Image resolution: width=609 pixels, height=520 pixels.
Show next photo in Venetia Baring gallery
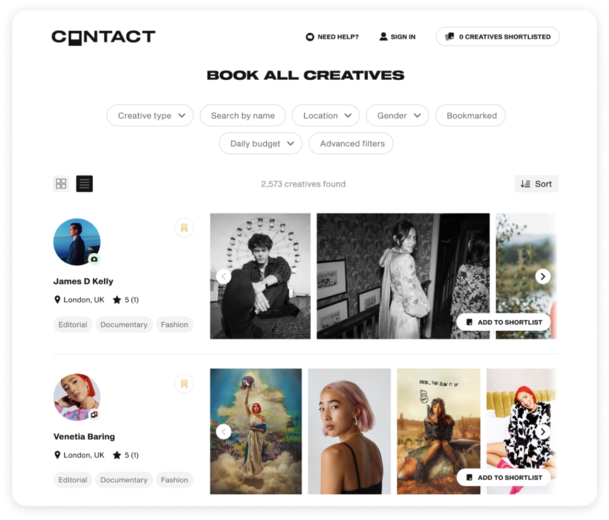[x=543, y=432]
